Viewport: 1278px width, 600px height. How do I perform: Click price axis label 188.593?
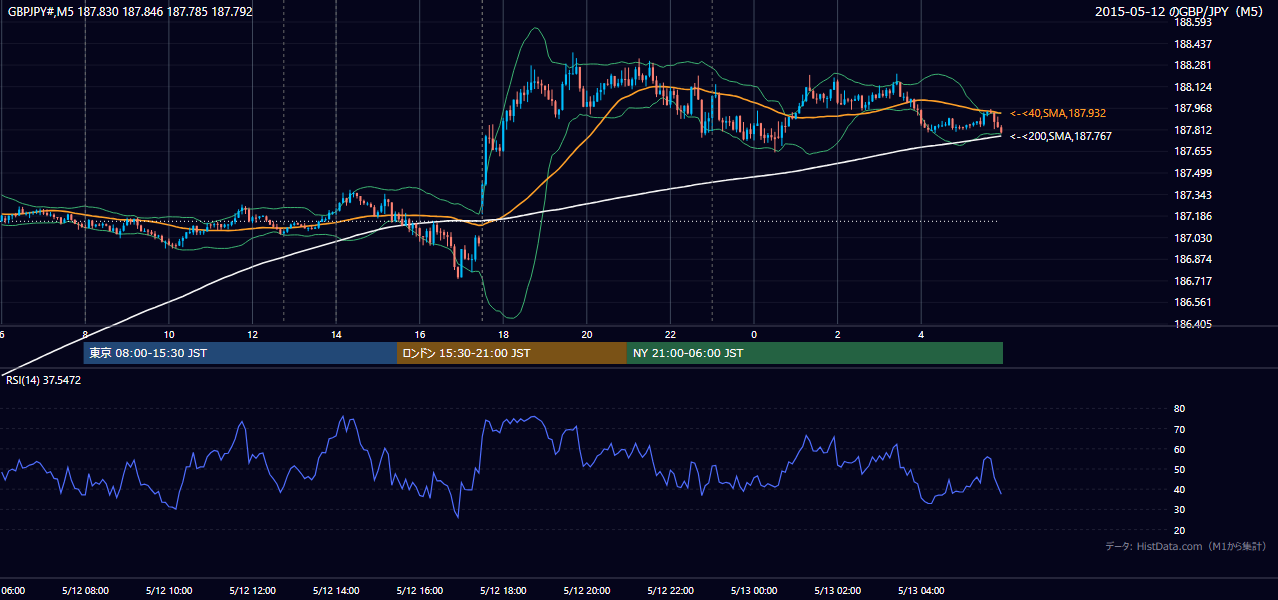coord(1192,22)
